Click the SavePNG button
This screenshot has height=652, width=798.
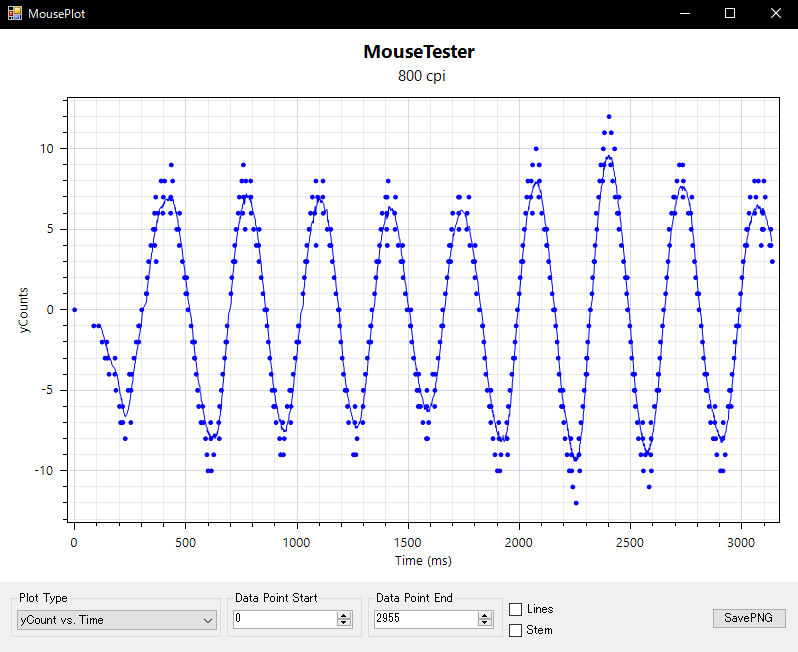749,618
